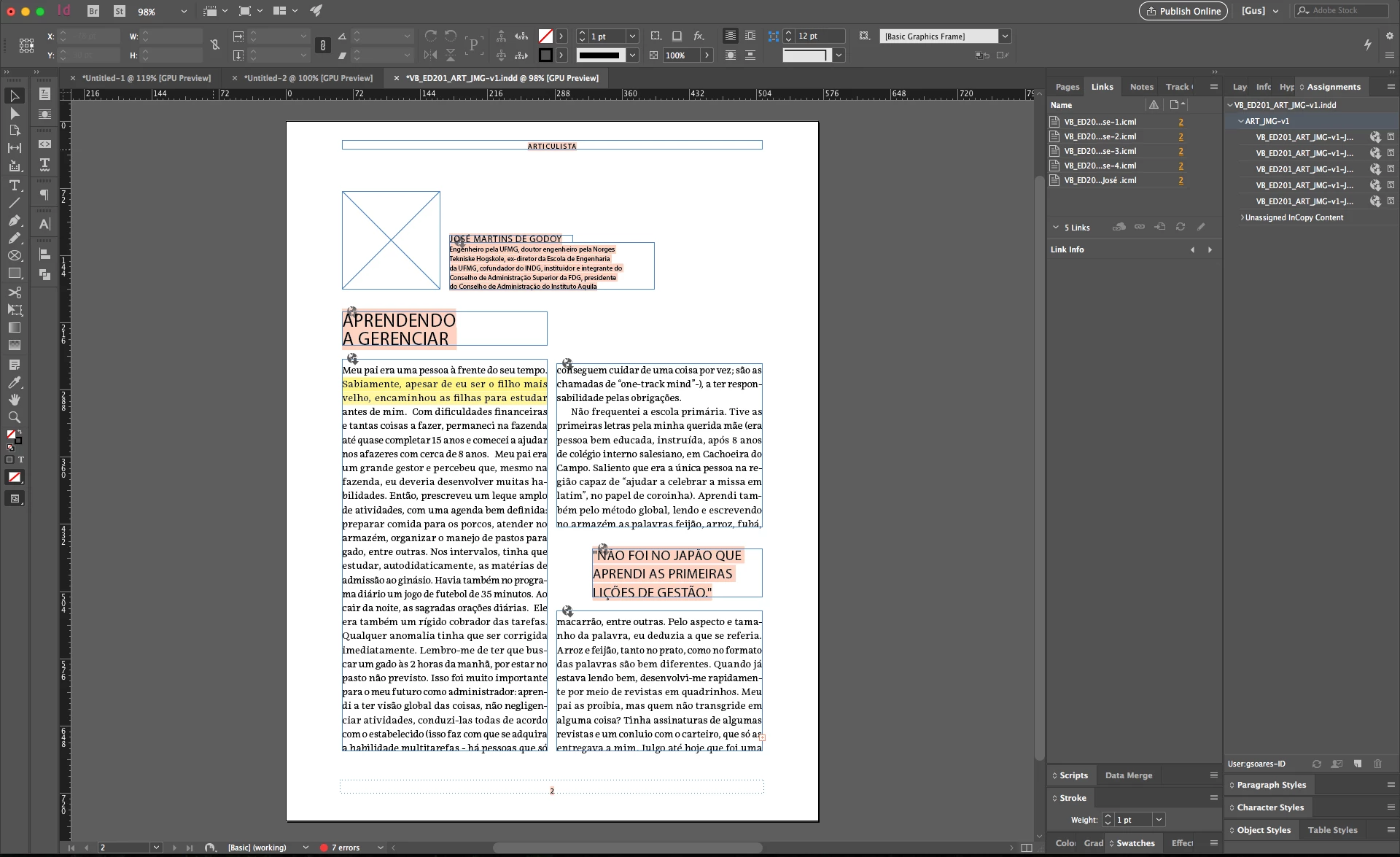
Task: Switch to Untitled-2 document tab
Action: point(308,78)
